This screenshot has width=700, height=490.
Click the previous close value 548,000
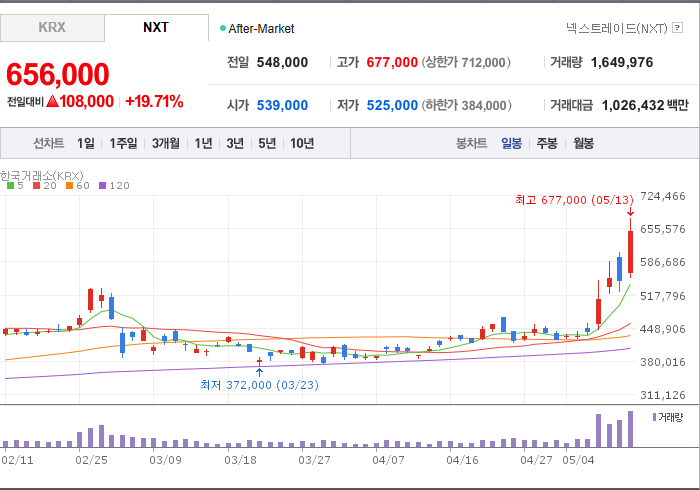click(x=282, y=62)
